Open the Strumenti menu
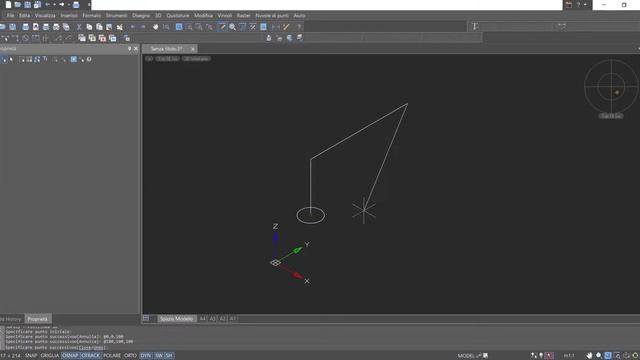640x360 pixels. [116, 16]
